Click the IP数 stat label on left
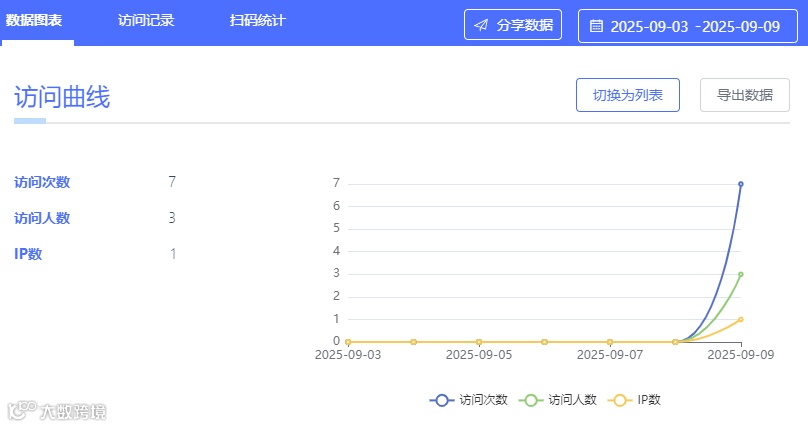The width and height of the screenshot is (808, 427). click(28, 254)
